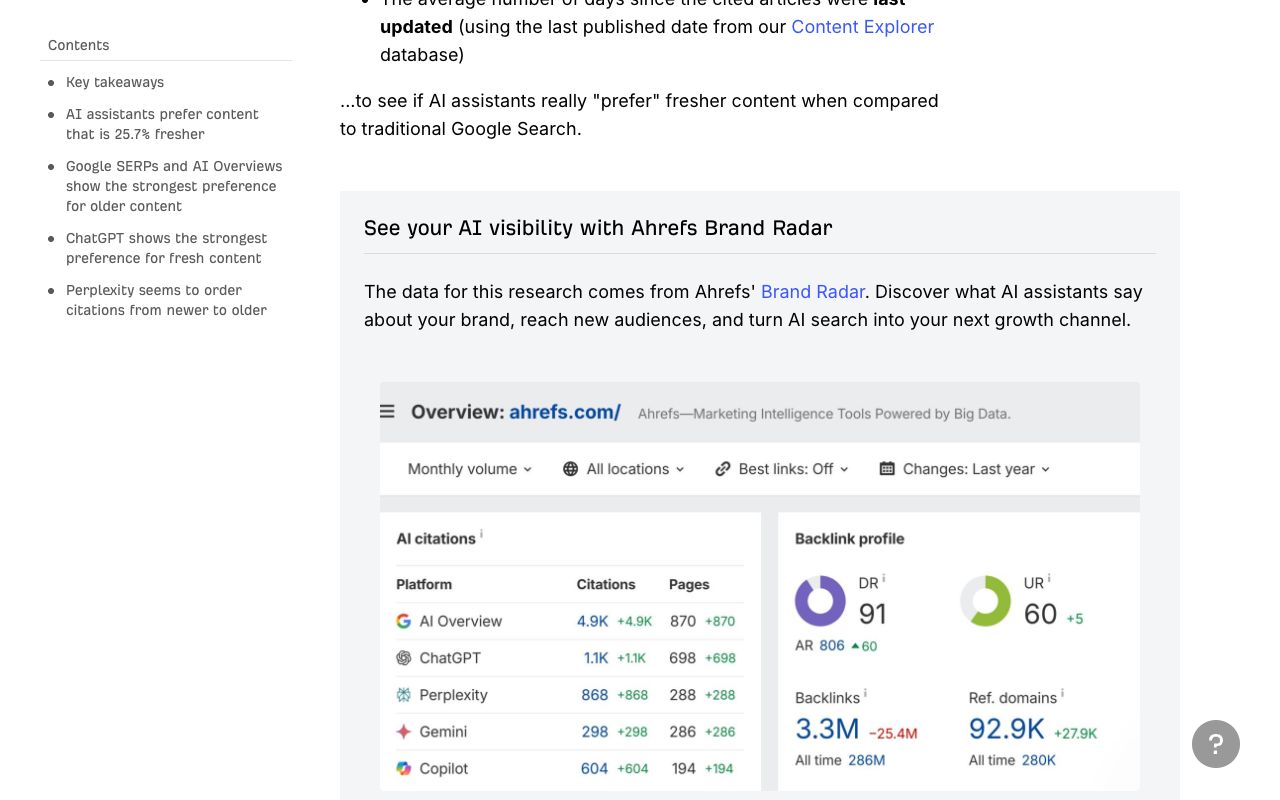Open the Content Explorer link
This screenshot has height=800, width=1280.
click(x=862, y=27)
